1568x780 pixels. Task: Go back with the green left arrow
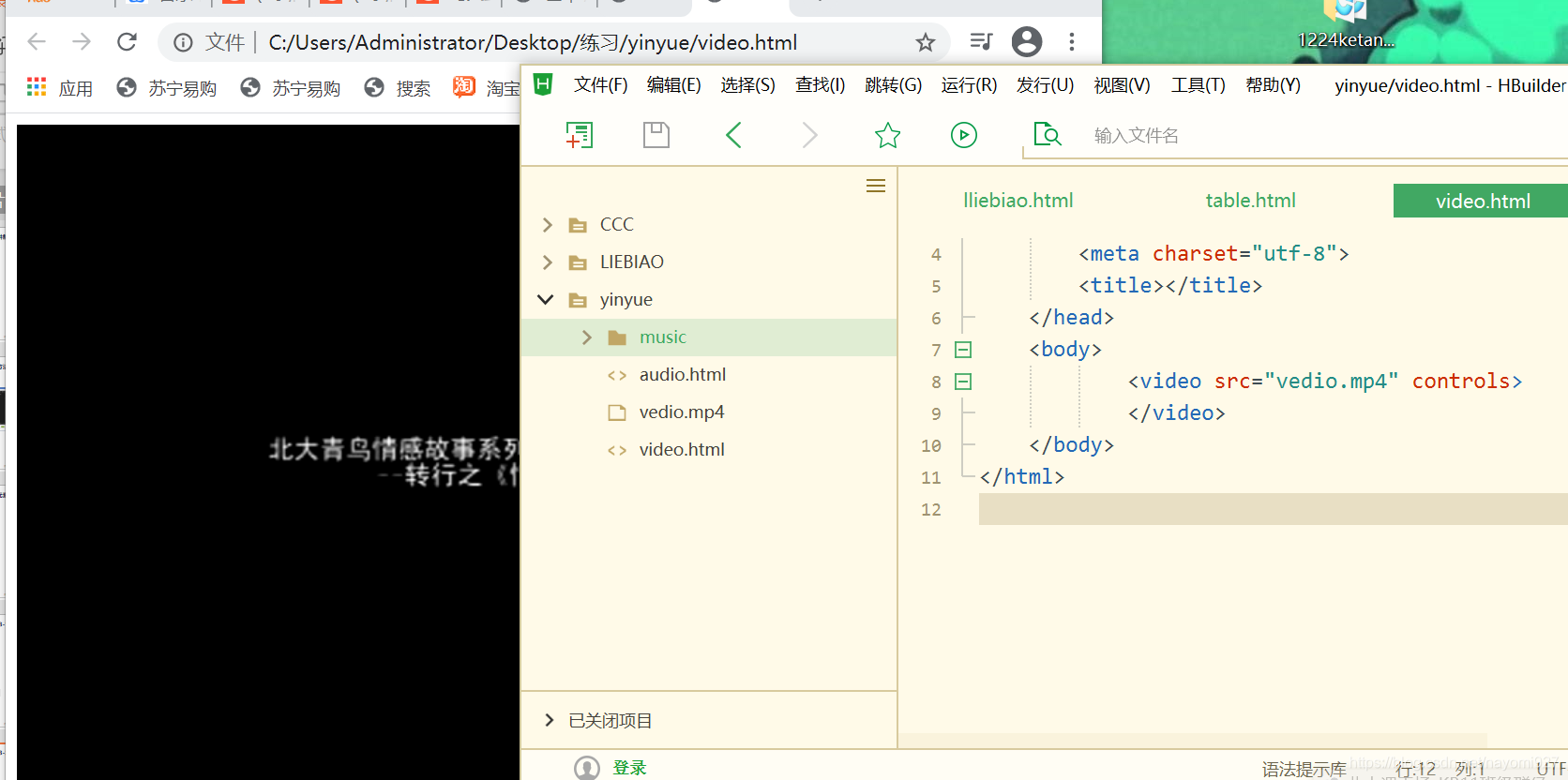733,135
